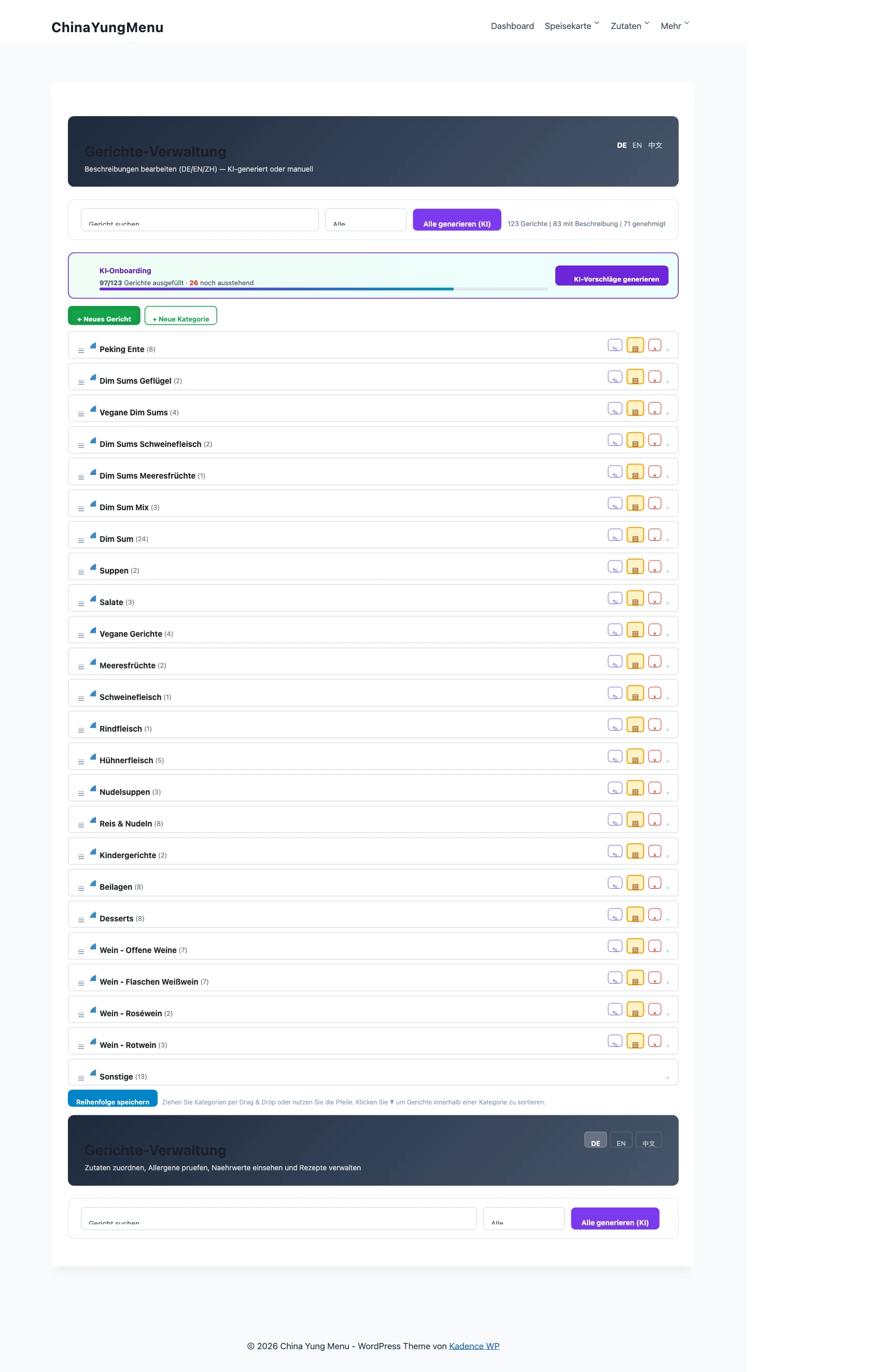The image size is (871, 1372).
Task: Click the orange box icon for Wein - Flaschen Weißwein
Action: click(x=635, y=978)
